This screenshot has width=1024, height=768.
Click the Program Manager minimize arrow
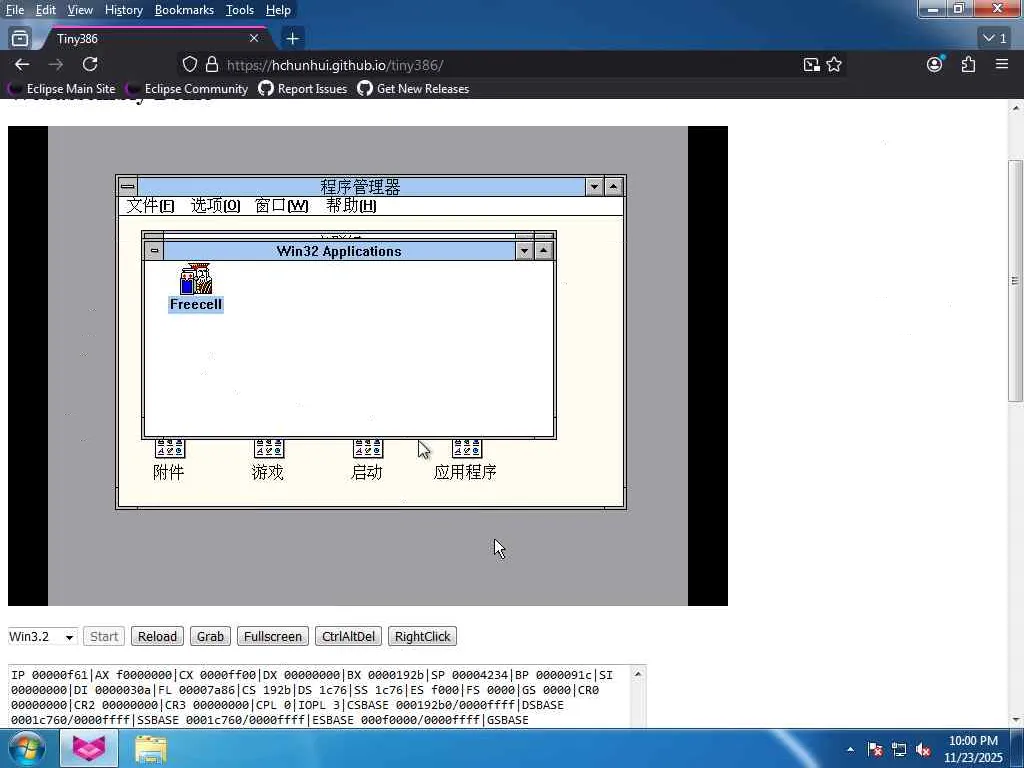pyautogui.click(x=594, y=187)
